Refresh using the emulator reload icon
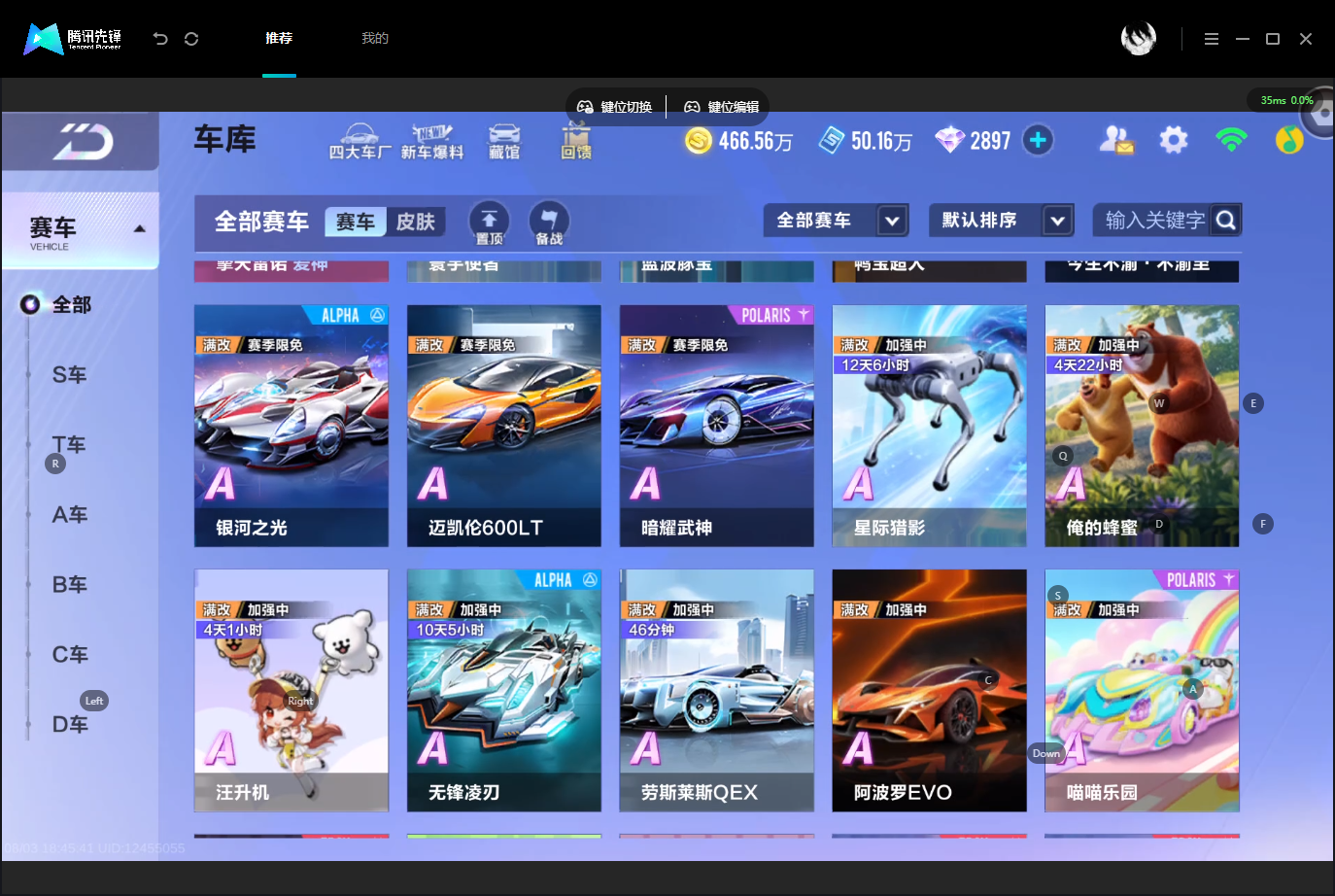This screenshot has width=1335, height=896. click(191, 39)
